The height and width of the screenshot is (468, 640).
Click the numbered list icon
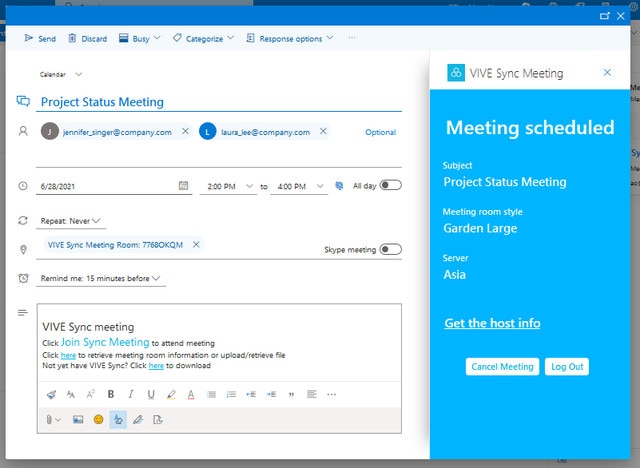pyautogui.click(x=231, y=394)
